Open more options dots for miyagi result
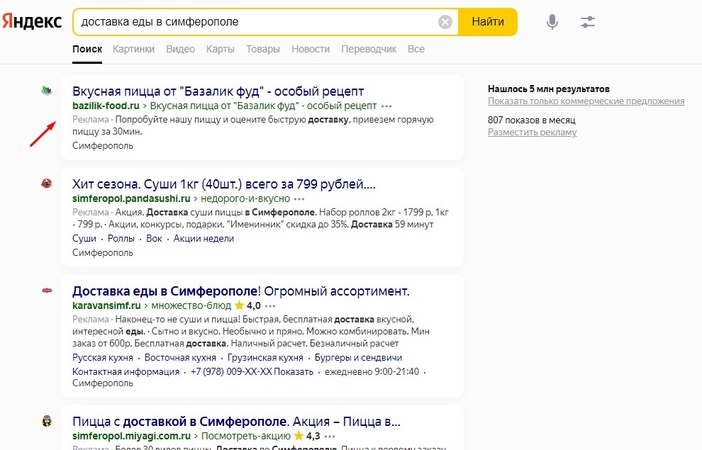Screen dimensions: 702x450 pos(330,436)
